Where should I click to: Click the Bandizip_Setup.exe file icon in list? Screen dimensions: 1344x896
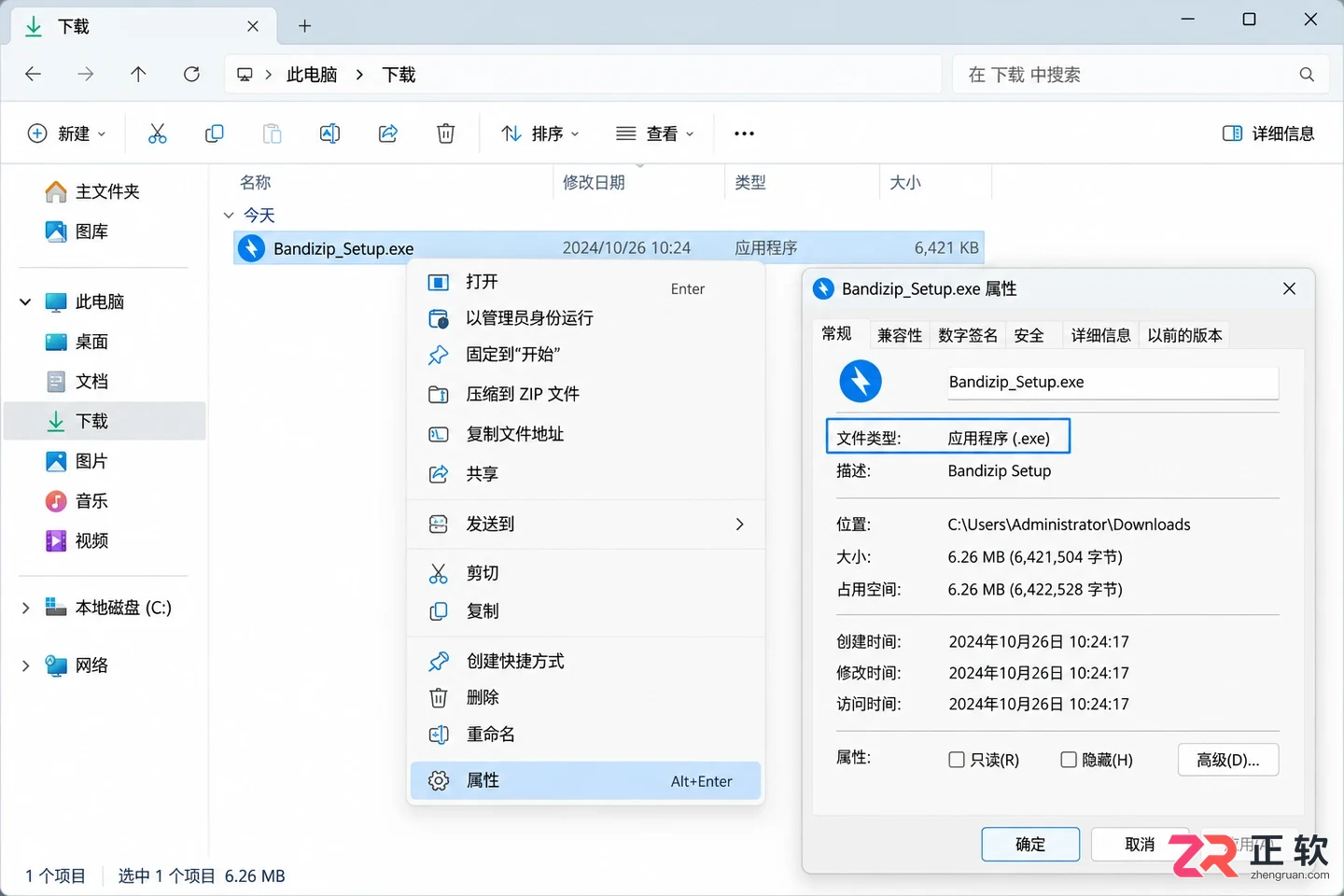coord(251,248)
